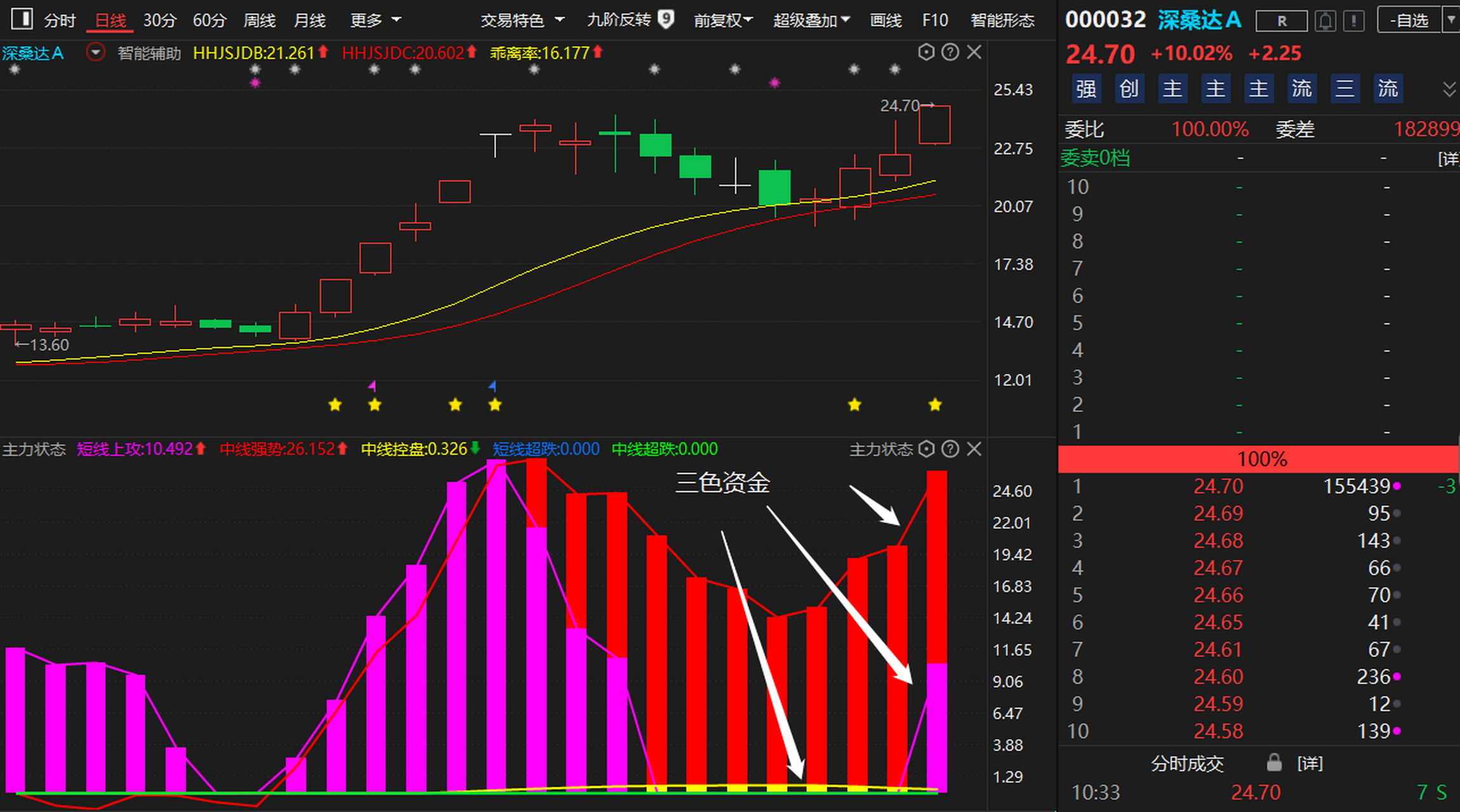The height and width of the screenshot is (812, 1460).
Task: Click buy level 1 price 24.70
Action: pyautogui.click(x=1218, y=486)
